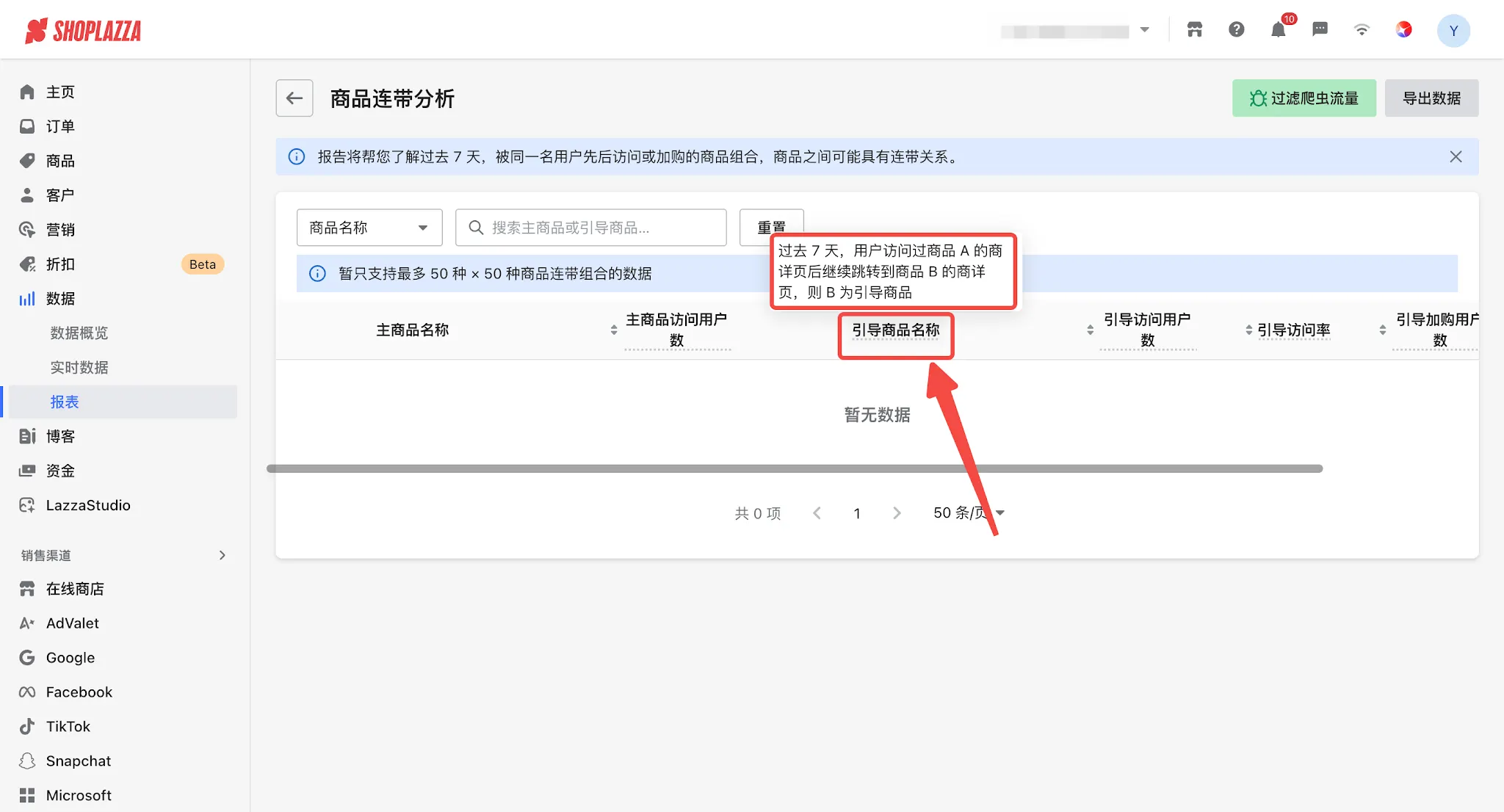The width and height of the screenshot is (1504, 812).
Task: Click the 数据 bar chart icon
Action: tap(27, 299)
